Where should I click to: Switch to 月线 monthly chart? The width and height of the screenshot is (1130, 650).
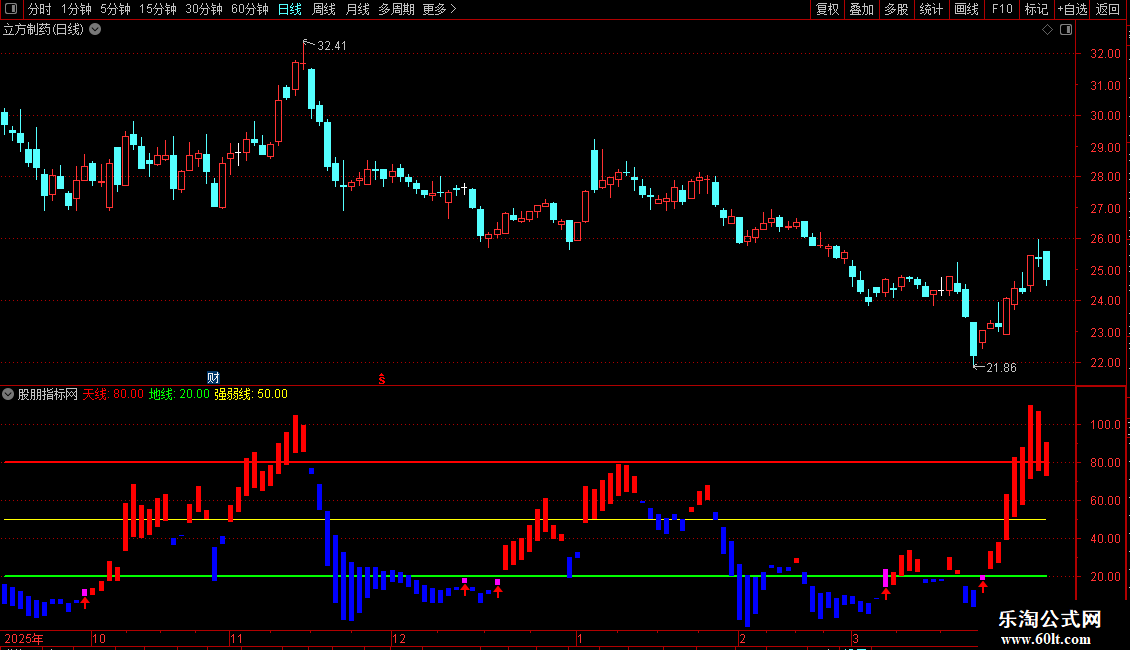[357, 9]
